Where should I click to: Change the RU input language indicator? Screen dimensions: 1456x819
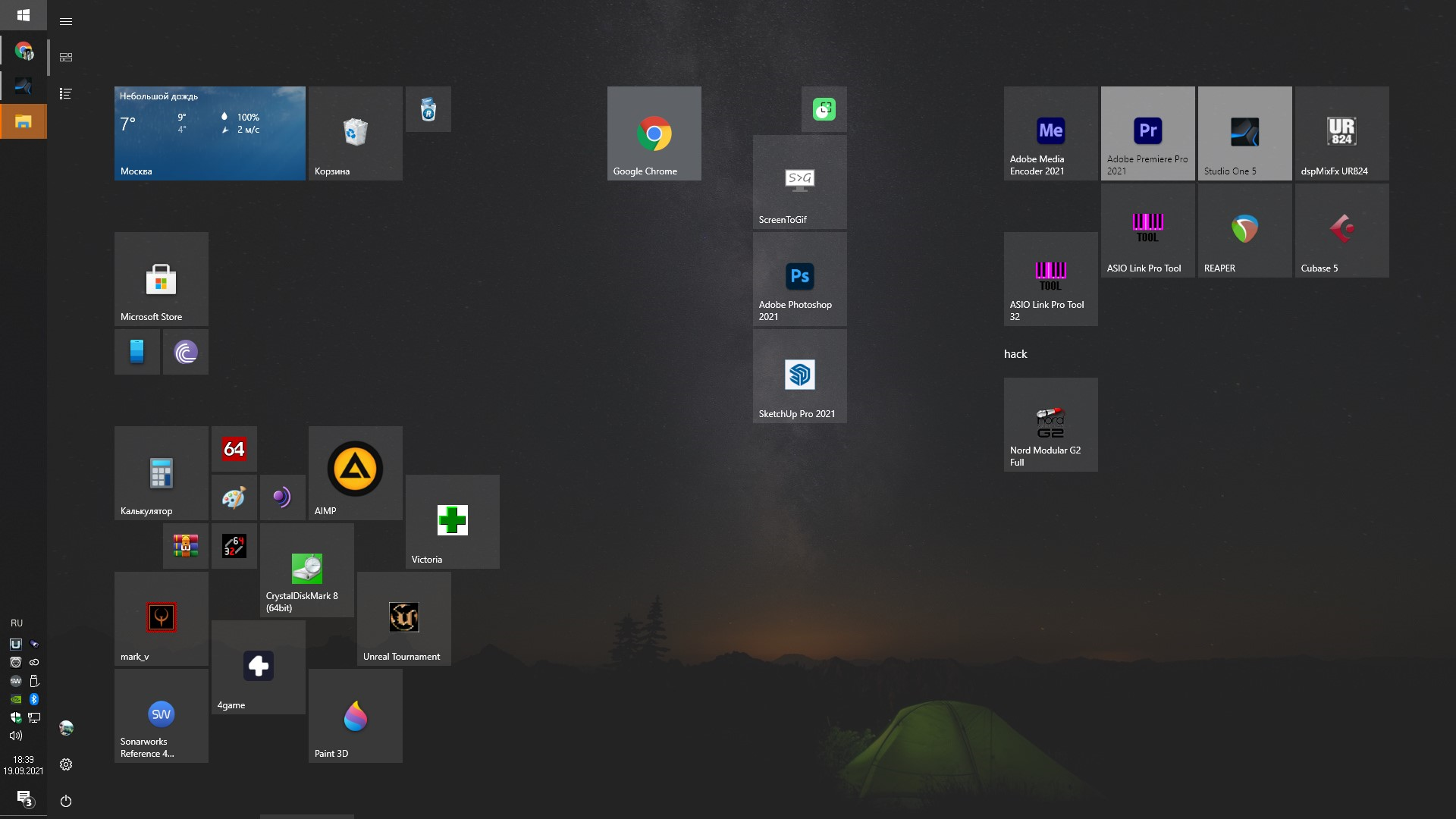(x=17, y=623)
